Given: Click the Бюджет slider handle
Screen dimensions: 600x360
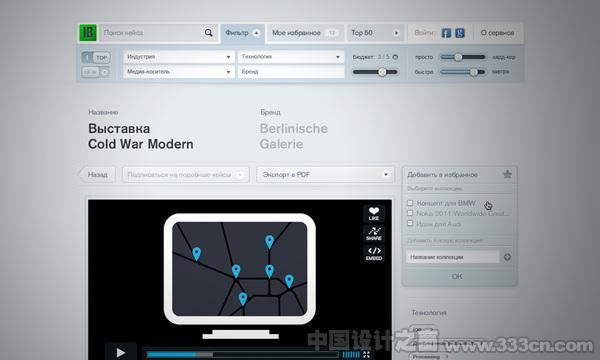Looking at the screenshot, I should 382,72.
